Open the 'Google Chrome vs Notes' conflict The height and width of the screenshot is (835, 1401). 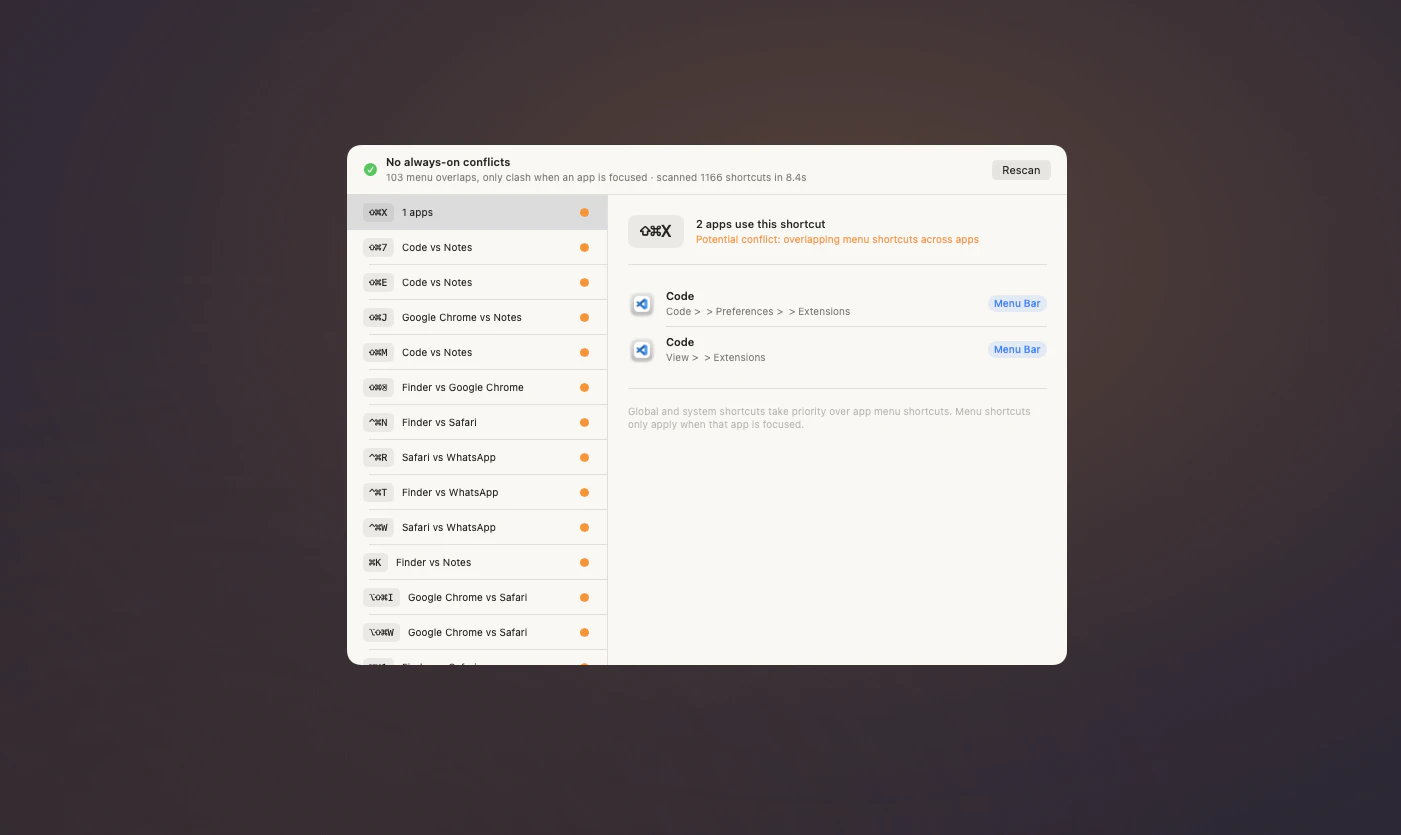click(x=477, y=317)
